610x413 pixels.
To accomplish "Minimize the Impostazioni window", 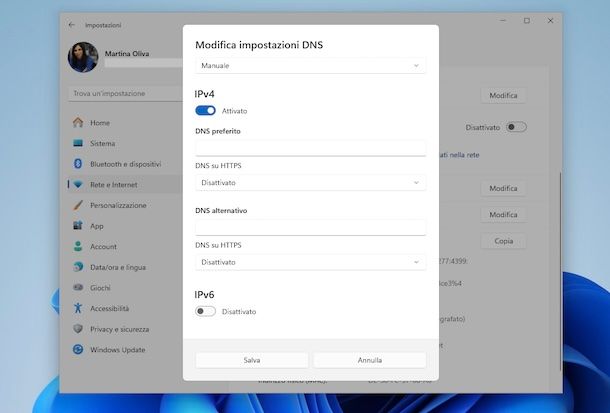I will [x=503, y=21].
